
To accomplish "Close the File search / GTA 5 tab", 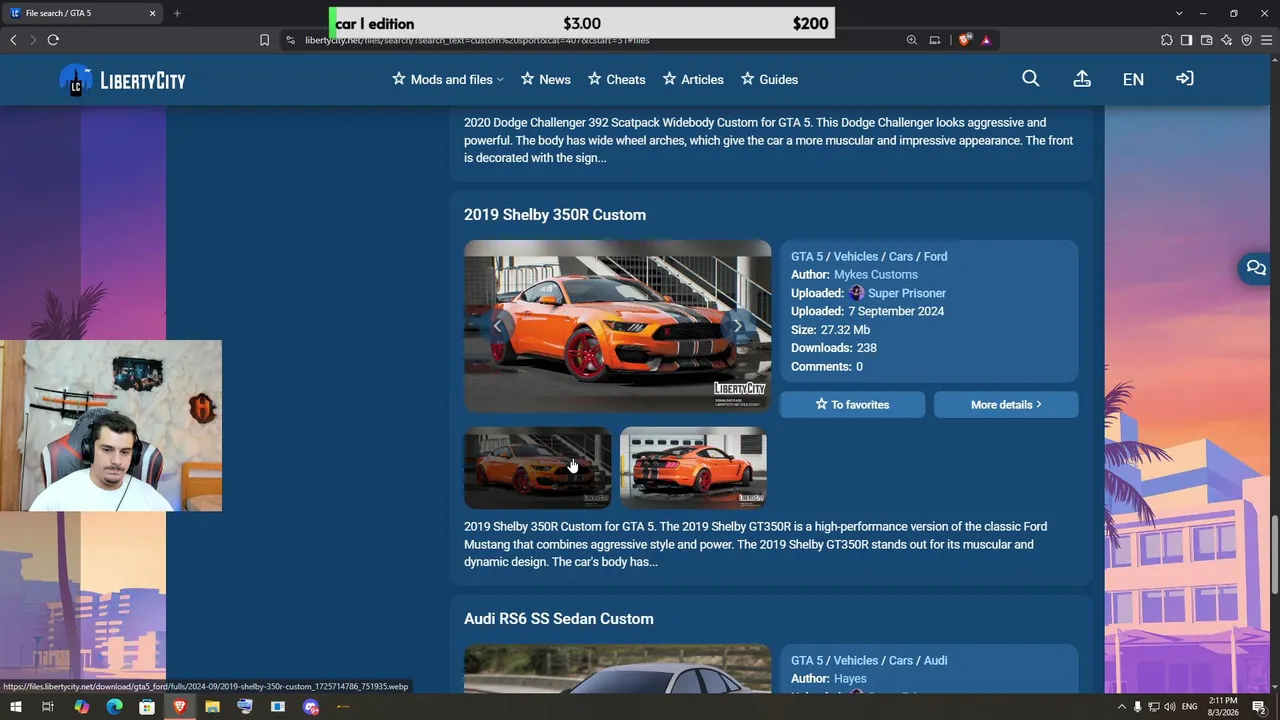I will (x=153, y=13).
